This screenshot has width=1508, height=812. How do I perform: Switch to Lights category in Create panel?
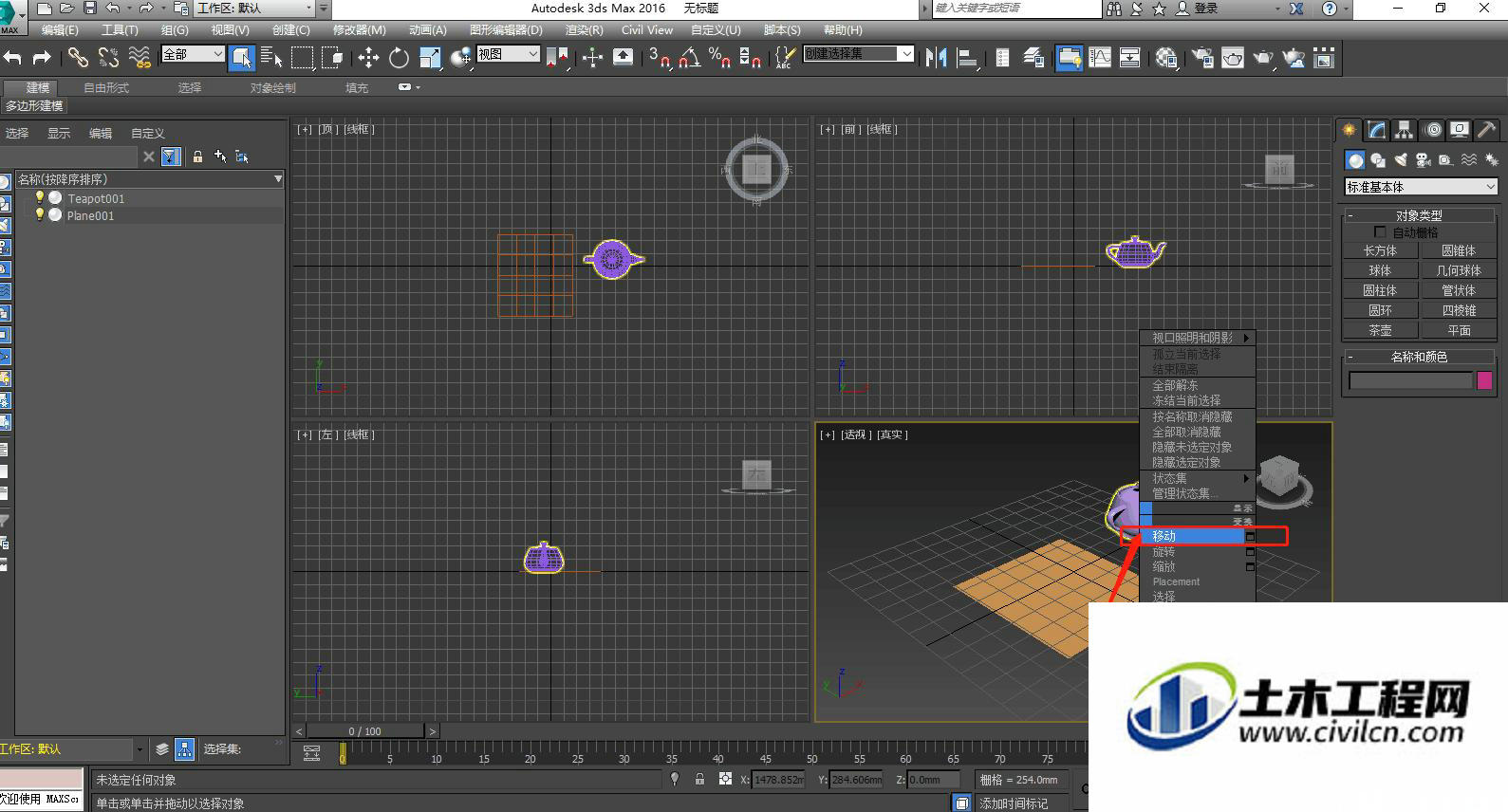click(x=1400, y=160)
